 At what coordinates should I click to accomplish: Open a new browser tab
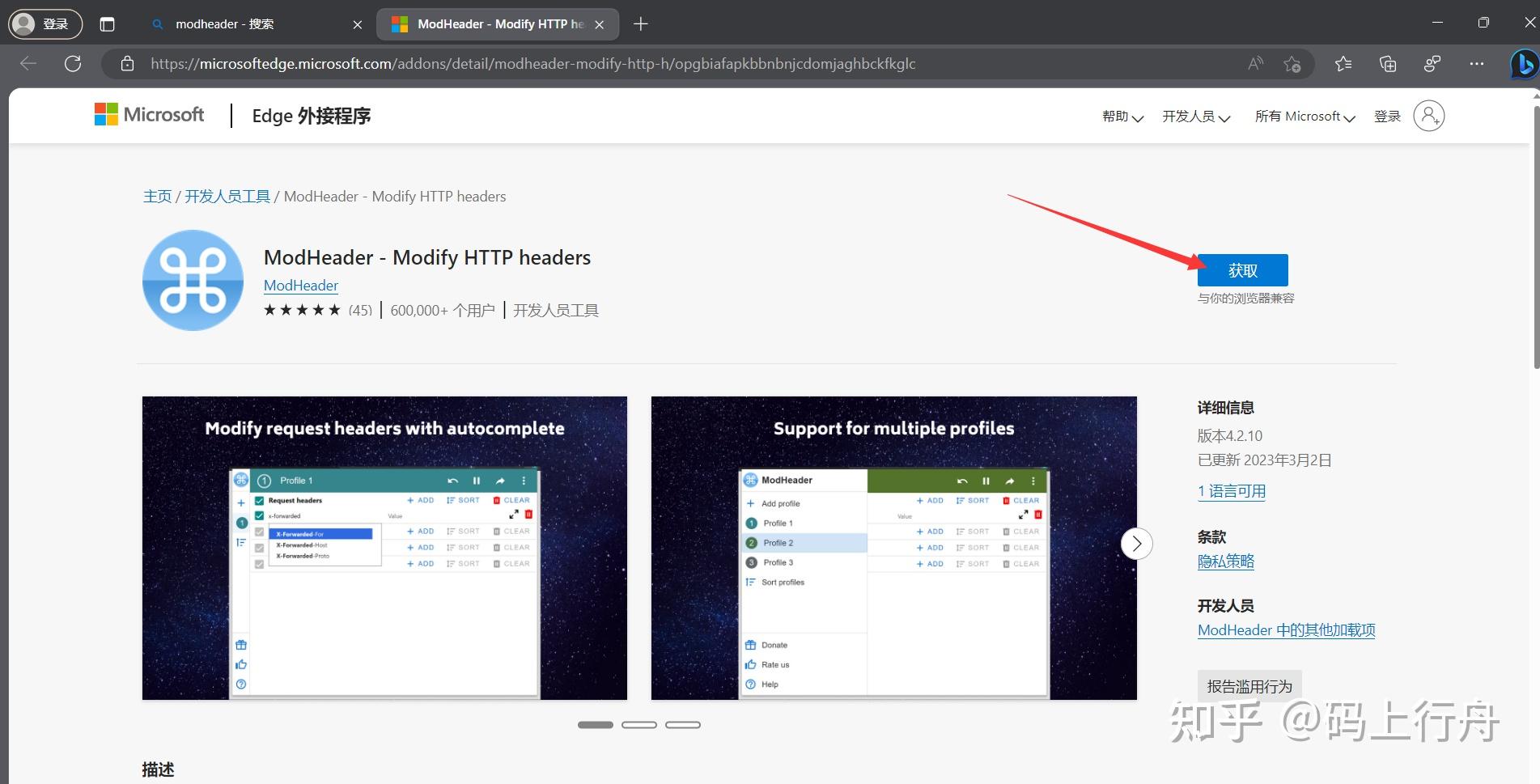(x=641, y=24)
